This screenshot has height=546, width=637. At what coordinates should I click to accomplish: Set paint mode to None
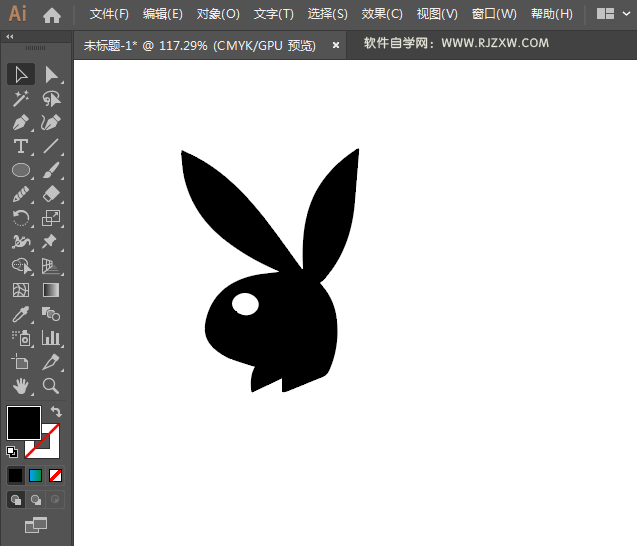56,475
